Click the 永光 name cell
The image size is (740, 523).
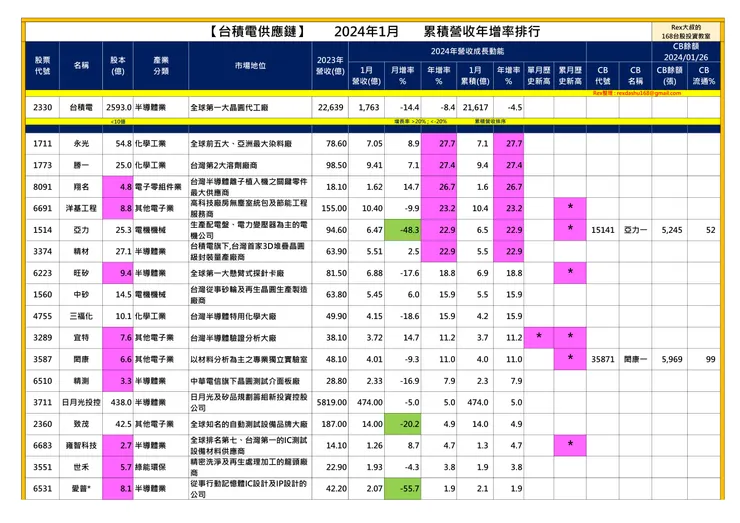[81, 143]
